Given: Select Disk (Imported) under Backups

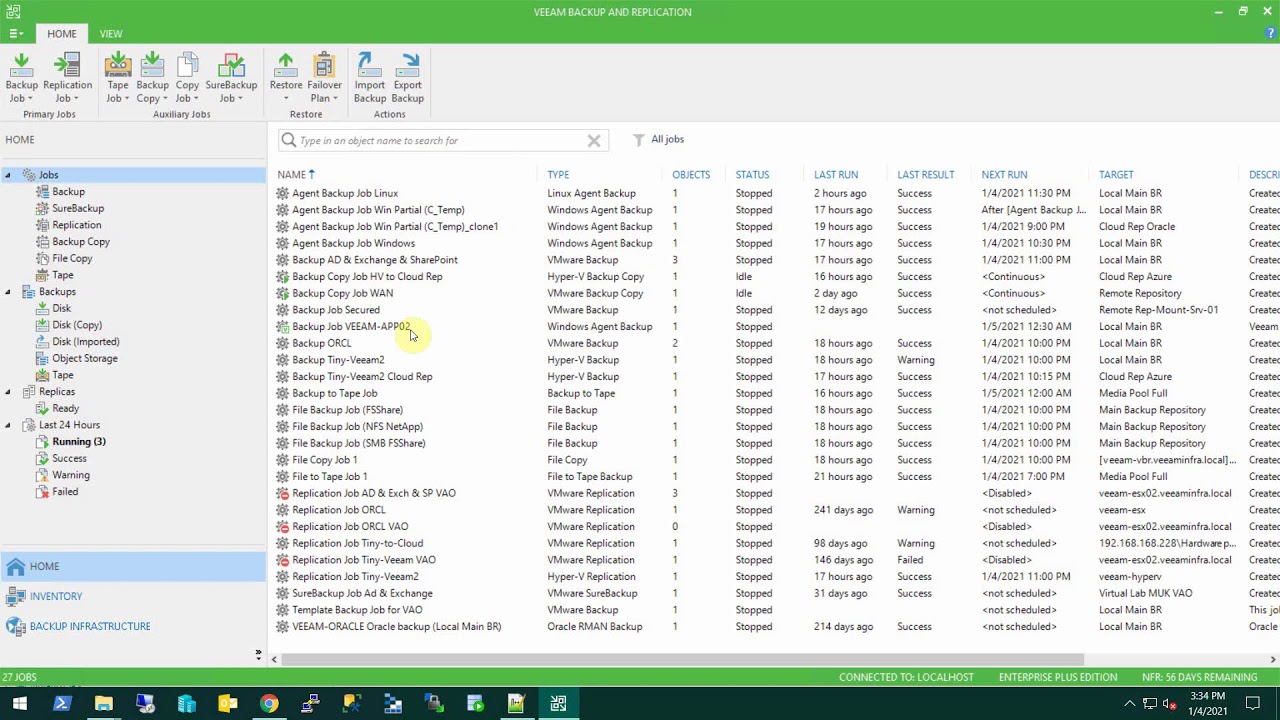Looking at the screenshot, I should [85, 342].
